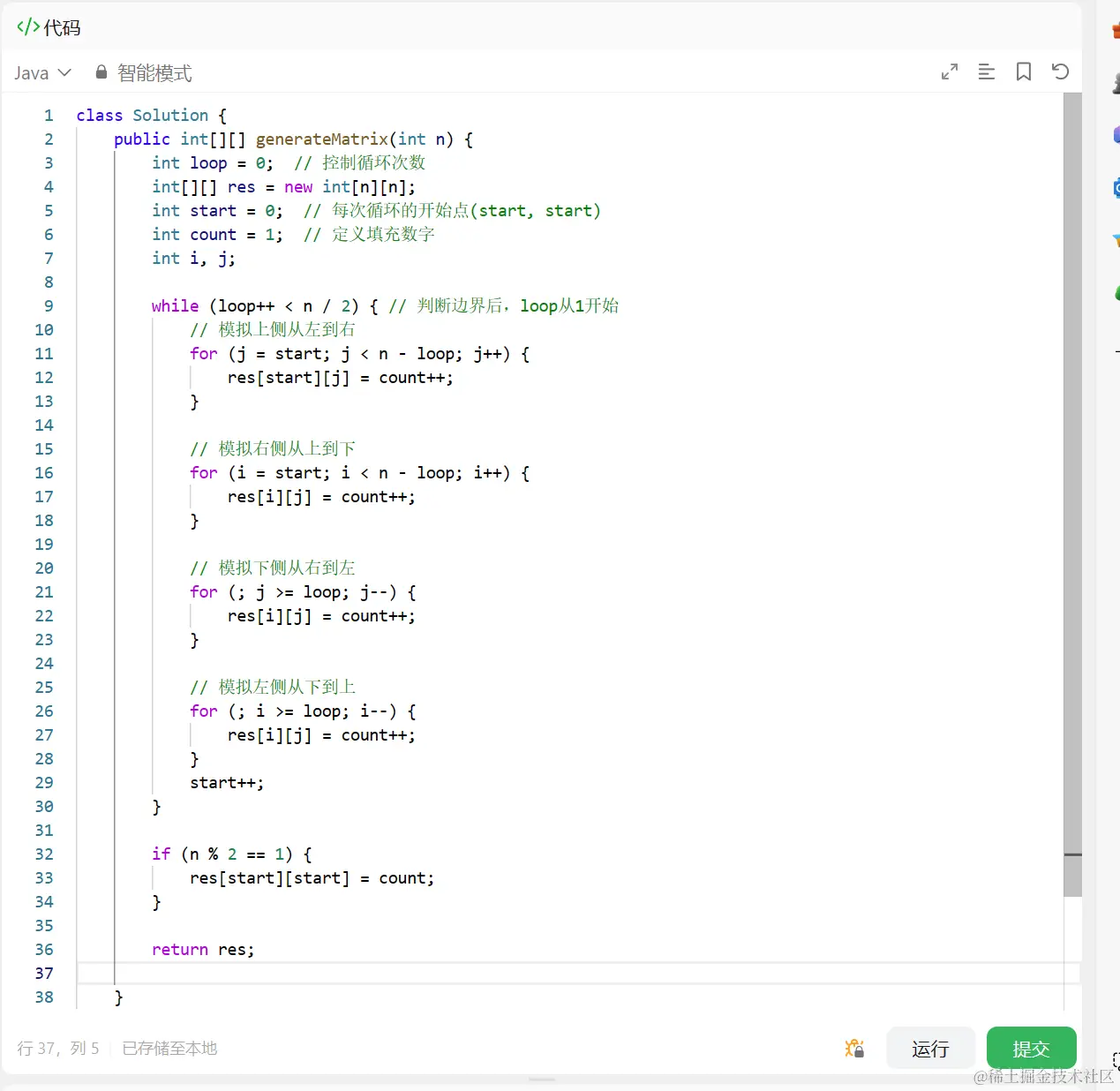Reset code with the undo arrow icon

click(x=1061, y=71)
